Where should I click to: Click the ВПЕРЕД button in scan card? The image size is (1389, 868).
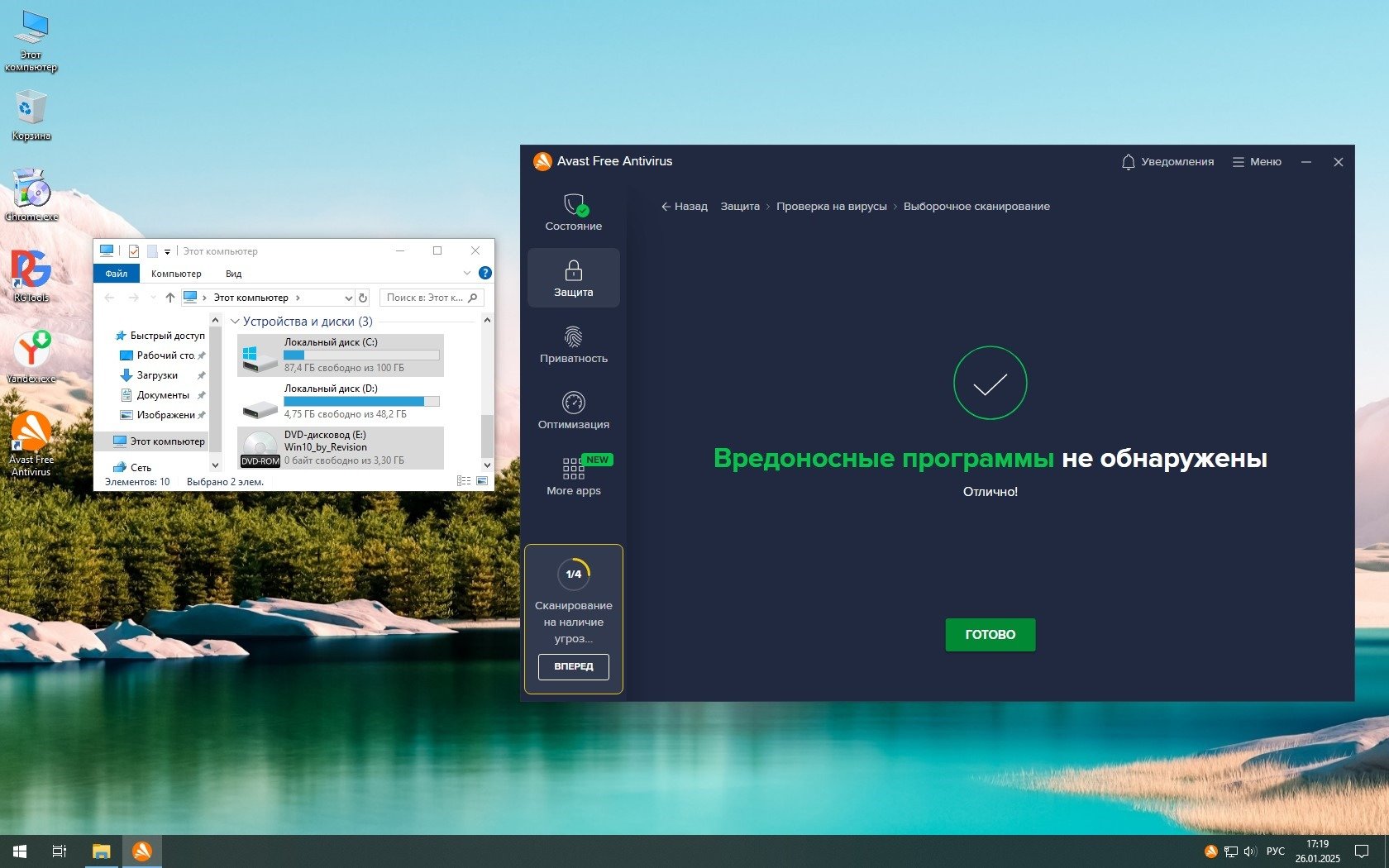click(x=573, y=666)
